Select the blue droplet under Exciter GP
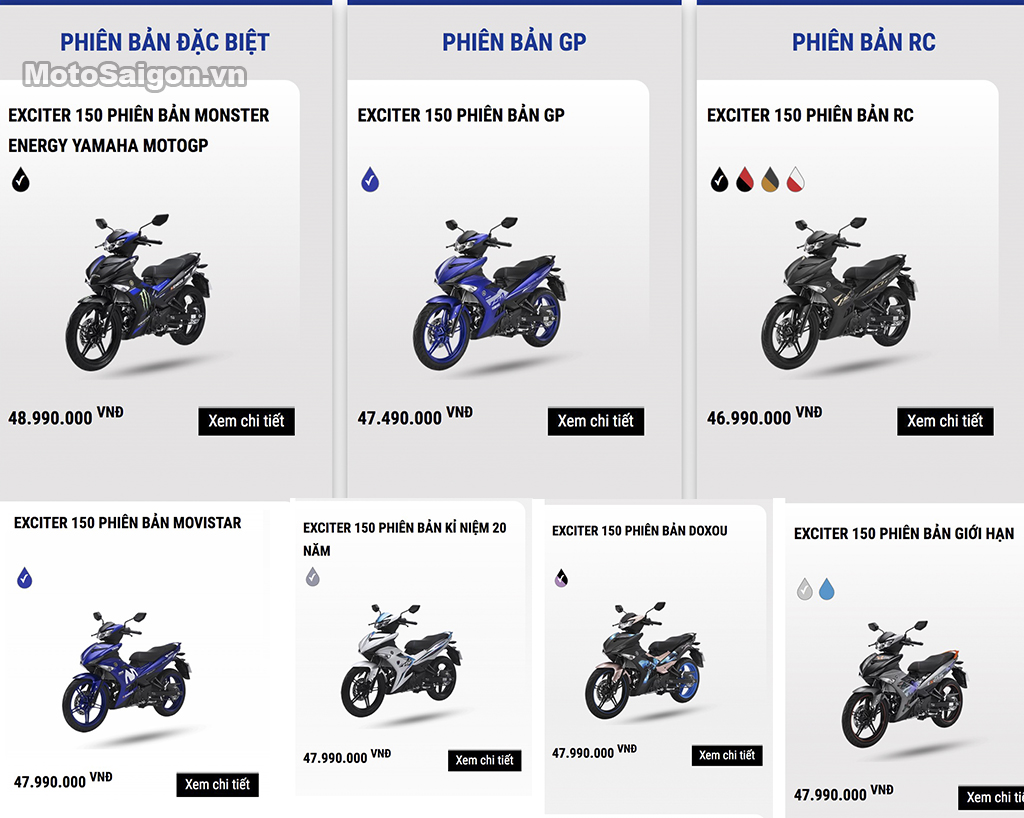Image resolution: width=1024 pixels, height=818 pixels. (370, 180)
